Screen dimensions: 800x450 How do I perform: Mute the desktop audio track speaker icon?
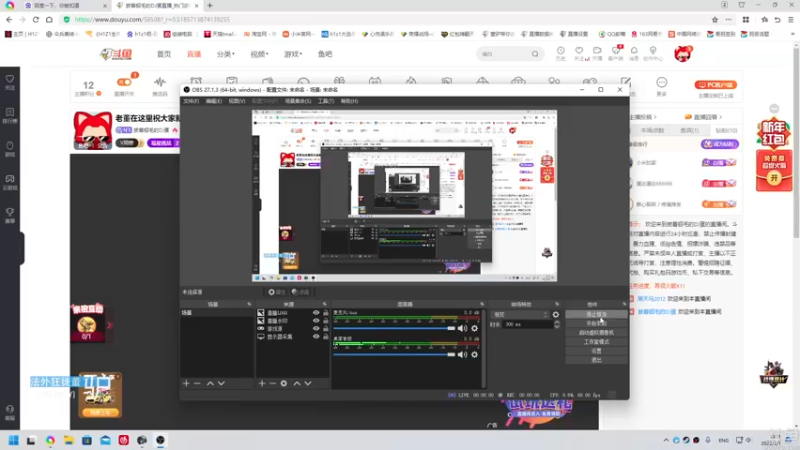tap(462, 354)
